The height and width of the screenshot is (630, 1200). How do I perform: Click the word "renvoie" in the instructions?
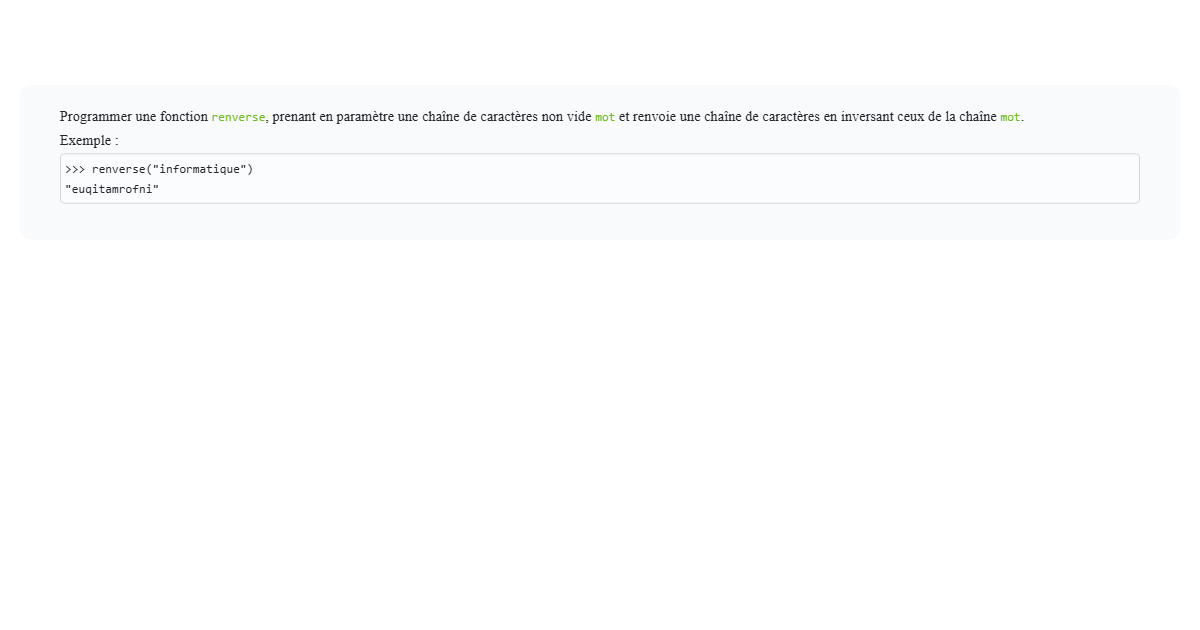[654, 117]
